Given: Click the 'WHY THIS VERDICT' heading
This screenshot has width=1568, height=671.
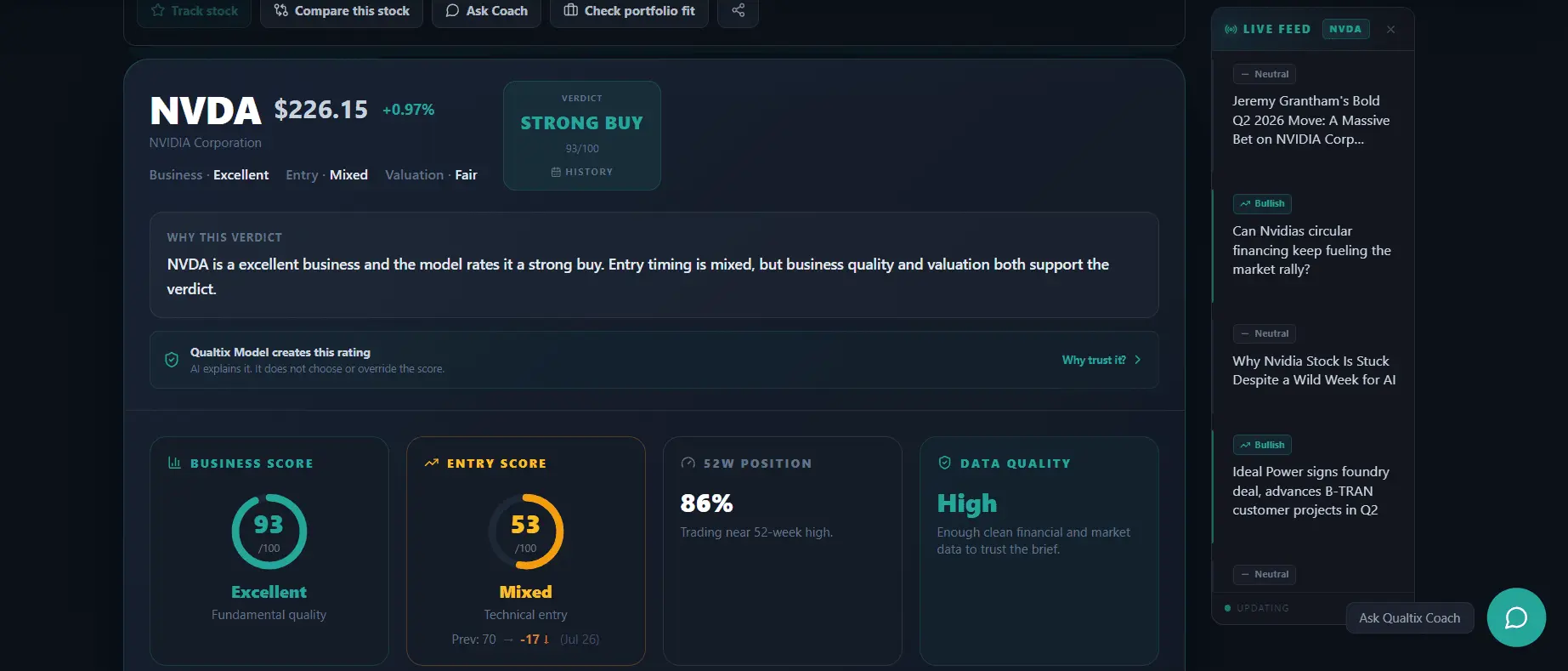Looking at the screenshot, I should [x=224, y=237].
